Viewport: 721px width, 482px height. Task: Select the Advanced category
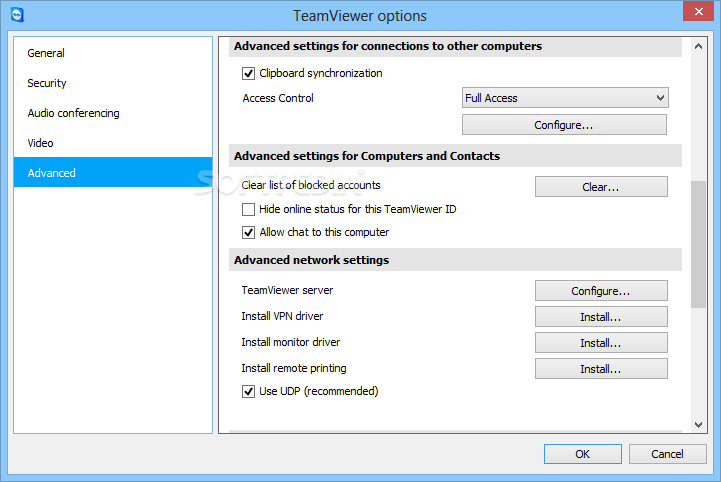[x=52, y=173]
